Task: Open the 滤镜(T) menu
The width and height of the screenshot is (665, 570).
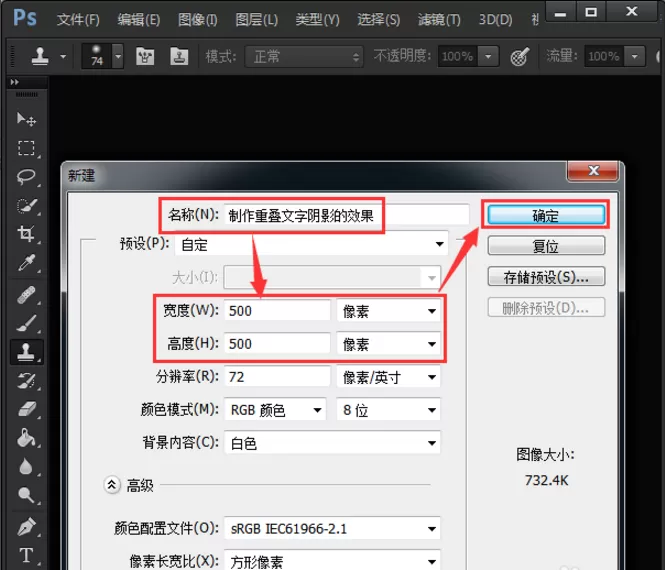Action: click(x=439, y=20)
